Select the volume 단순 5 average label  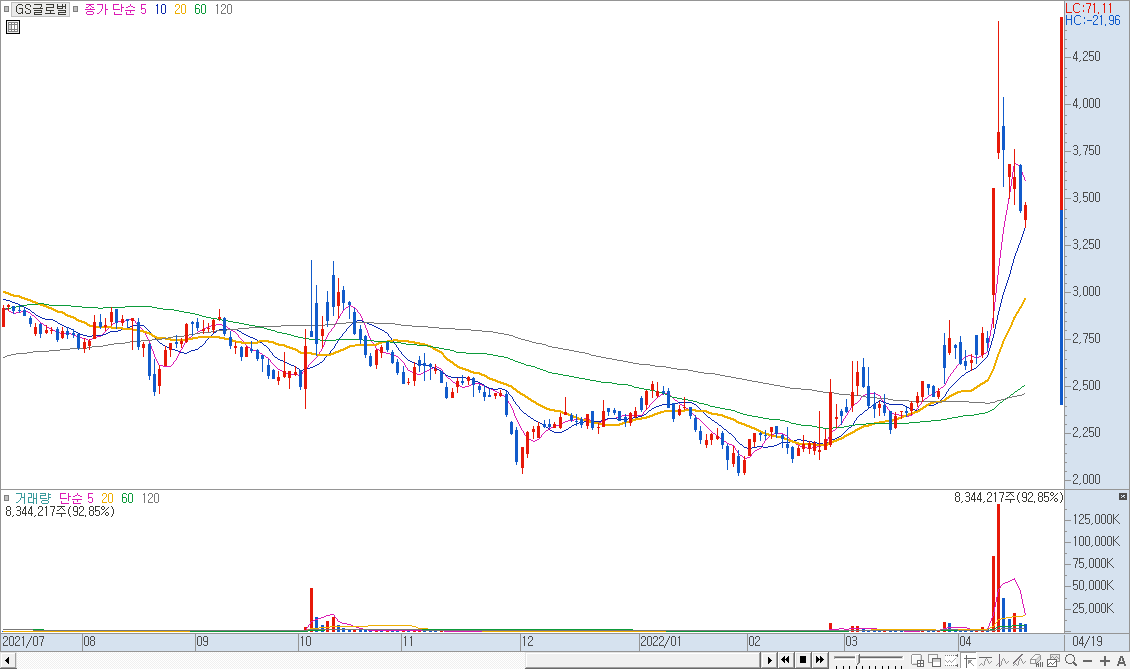(76, 498)
